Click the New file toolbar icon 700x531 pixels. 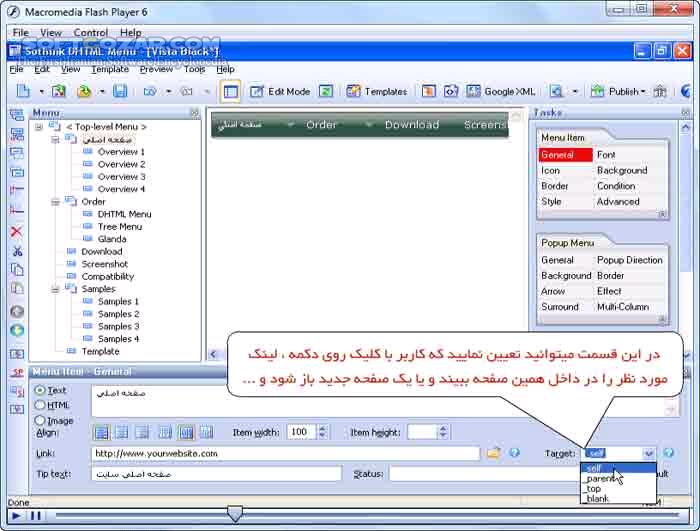coord(23,91)
